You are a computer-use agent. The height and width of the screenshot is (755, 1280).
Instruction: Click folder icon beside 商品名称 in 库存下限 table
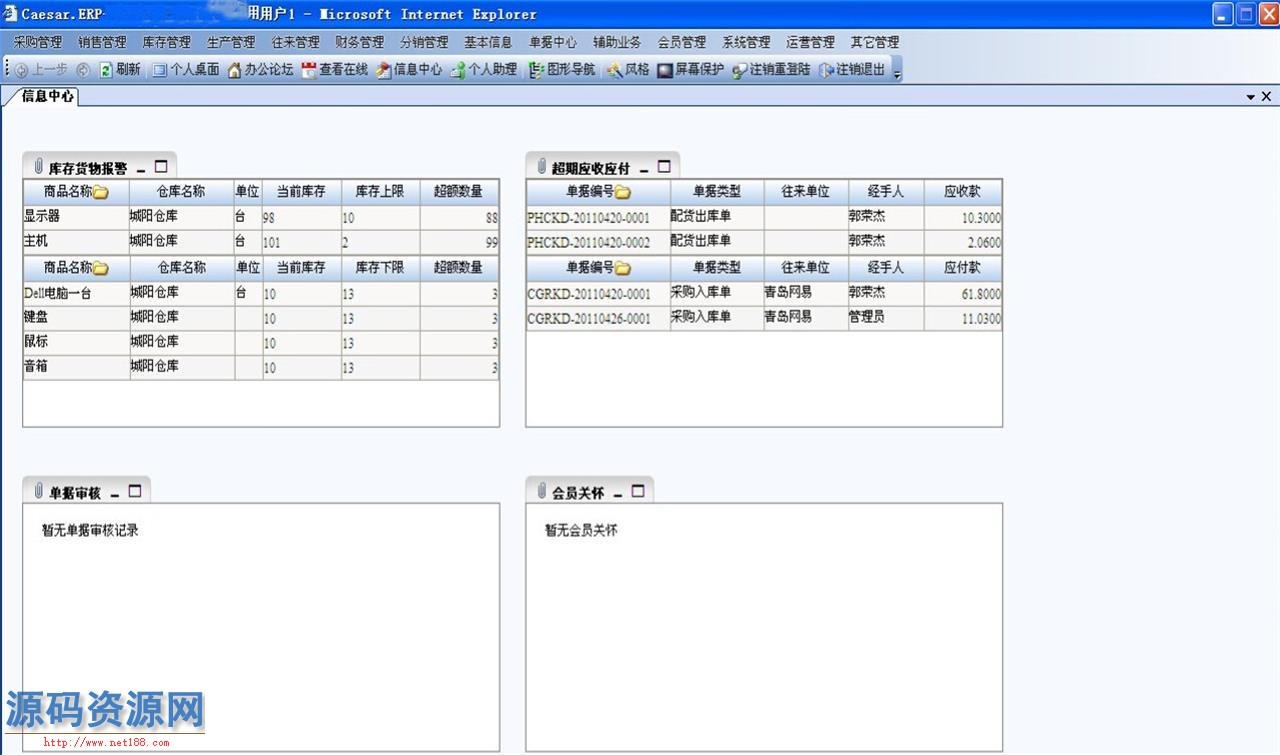click(x=101, y=268)
